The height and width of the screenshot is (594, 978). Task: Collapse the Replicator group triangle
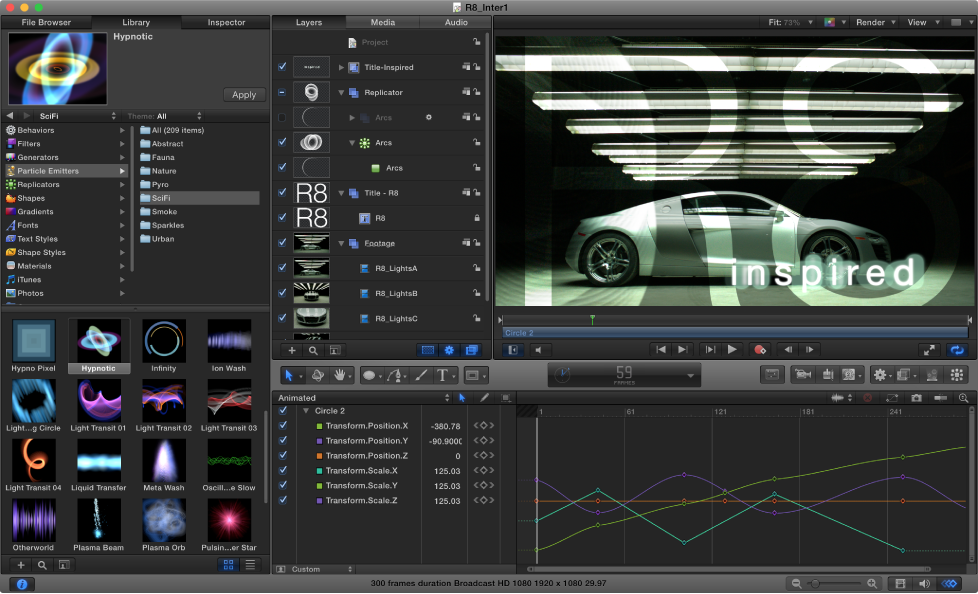341,92
